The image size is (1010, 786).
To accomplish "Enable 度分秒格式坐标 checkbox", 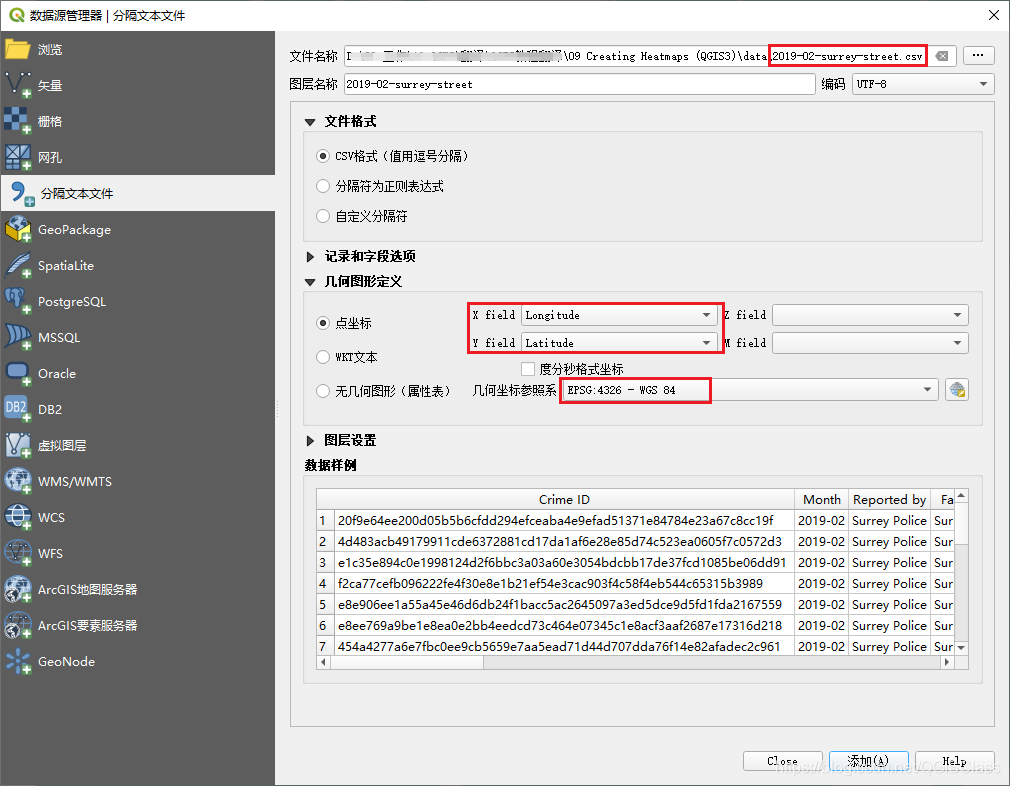I will (528, 369).
